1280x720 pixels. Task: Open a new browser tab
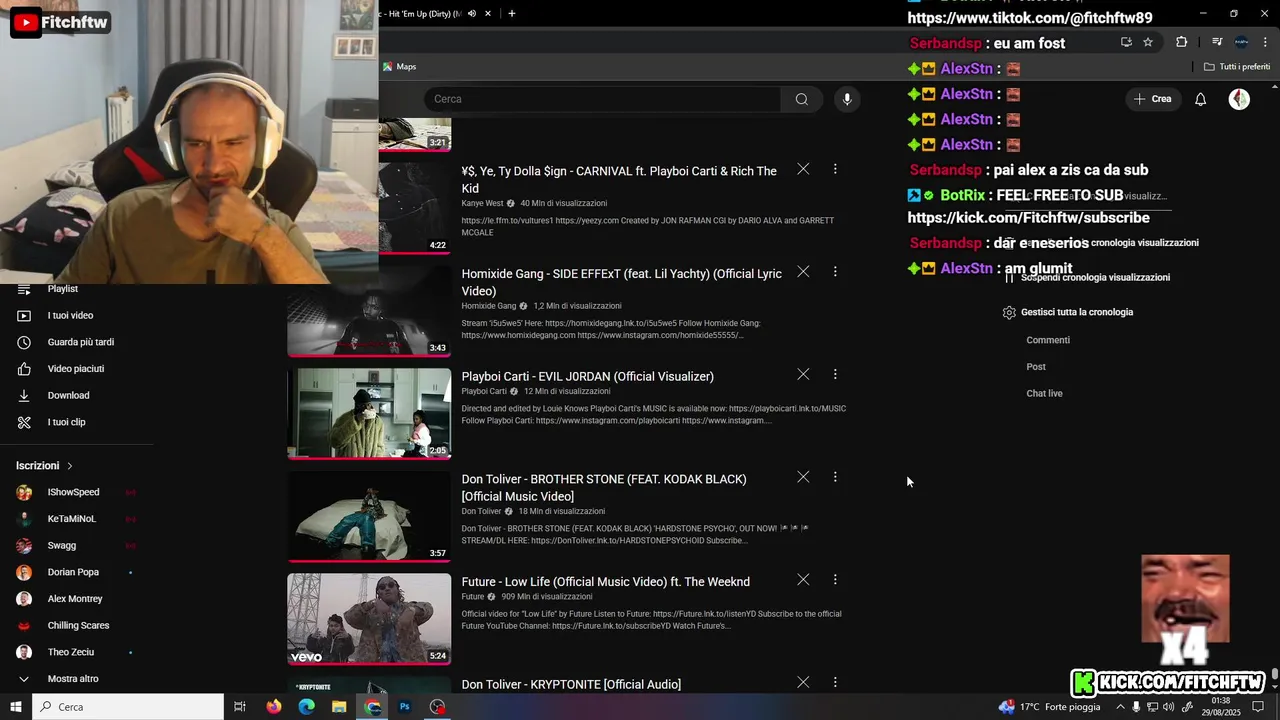[512, 14]
